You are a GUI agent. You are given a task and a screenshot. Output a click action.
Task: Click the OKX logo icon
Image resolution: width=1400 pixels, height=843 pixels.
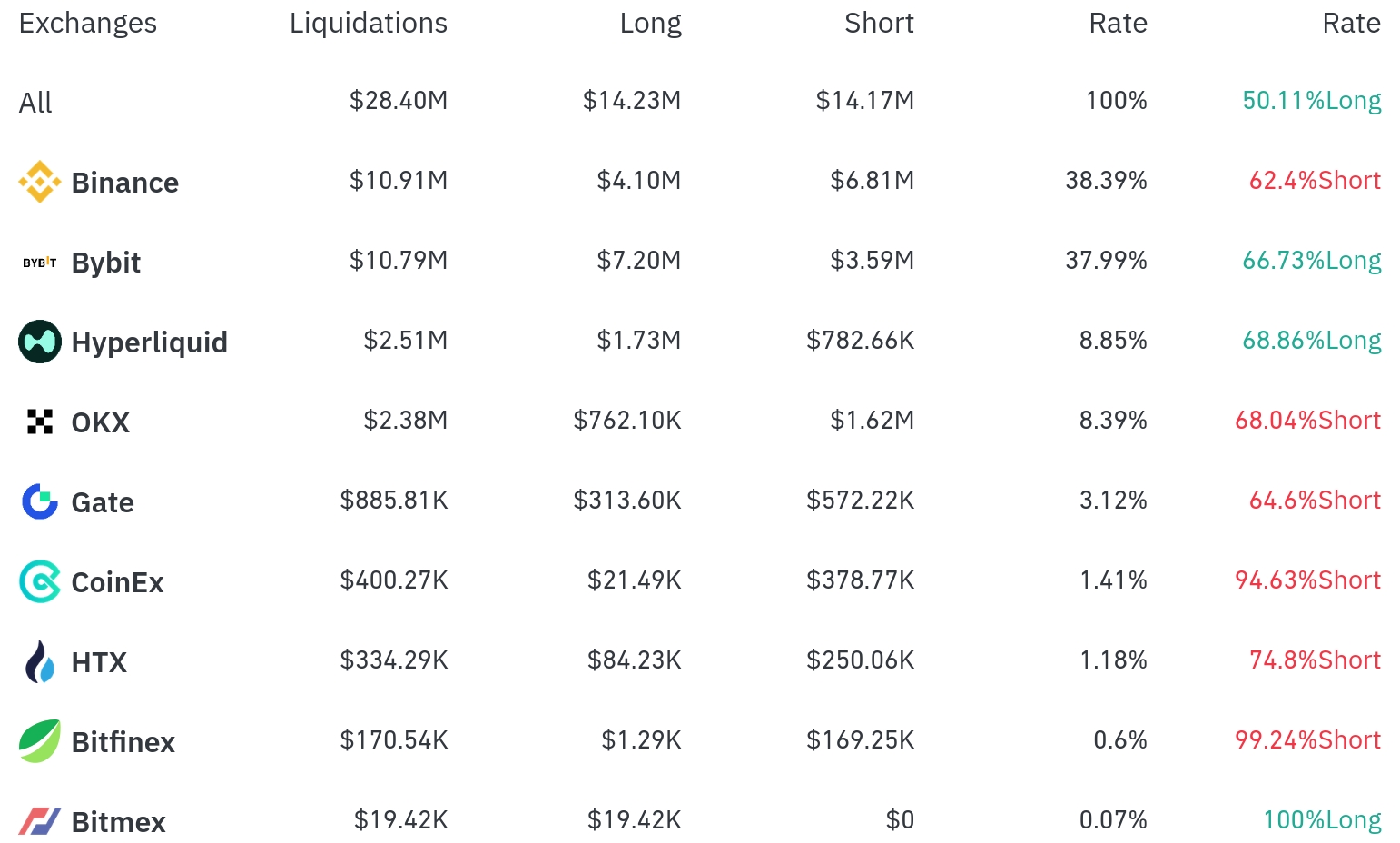click(40, 422)
